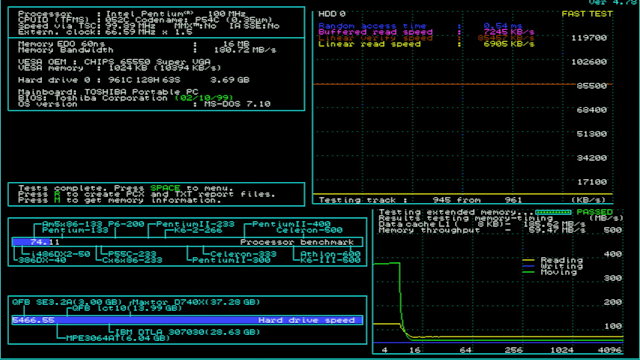Click the Buffered read speed result line
The image size is (640, 360).
[426, 32]
